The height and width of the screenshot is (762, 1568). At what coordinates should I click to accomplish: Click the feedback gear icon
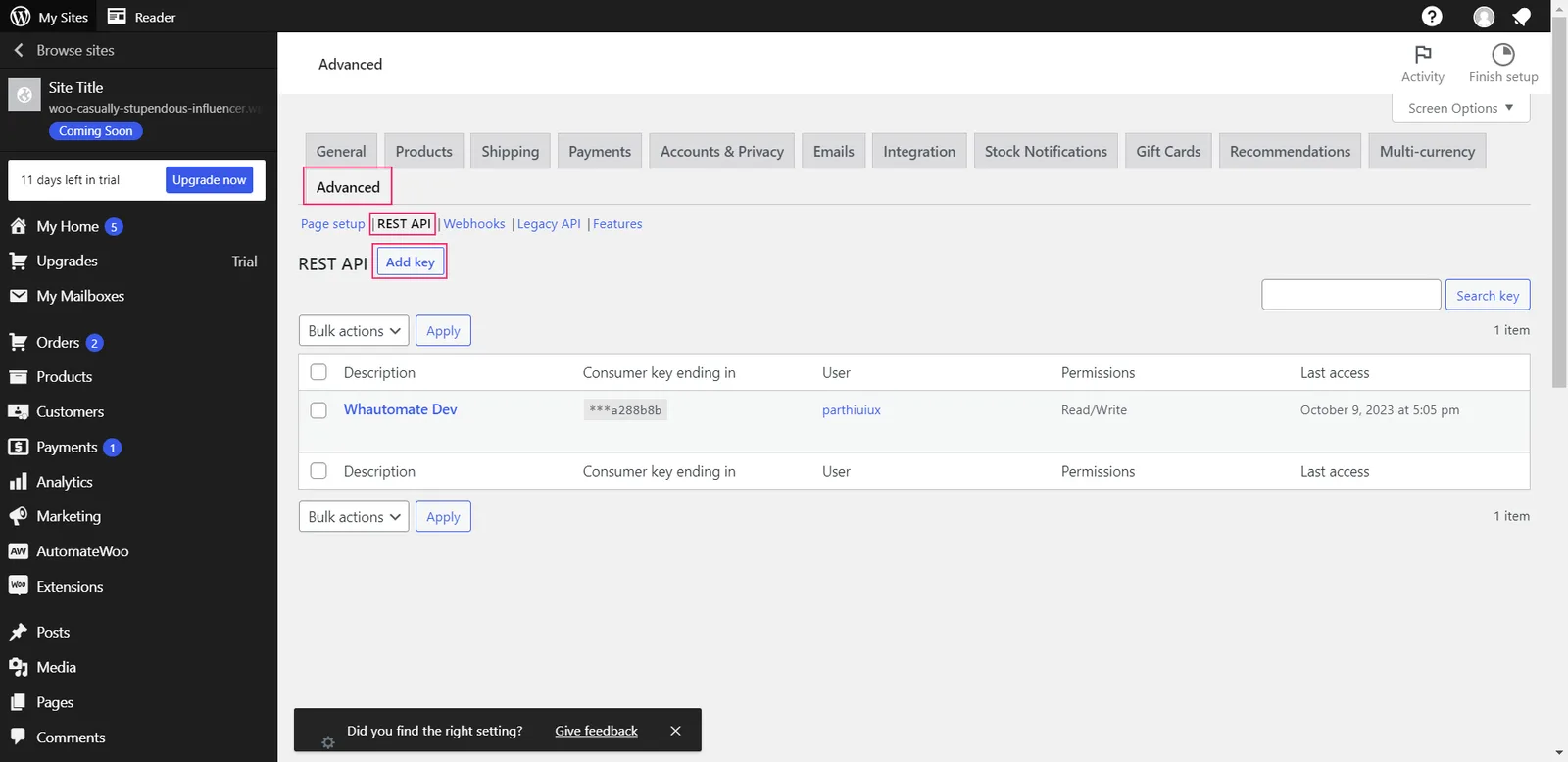(x=328, y=743)
